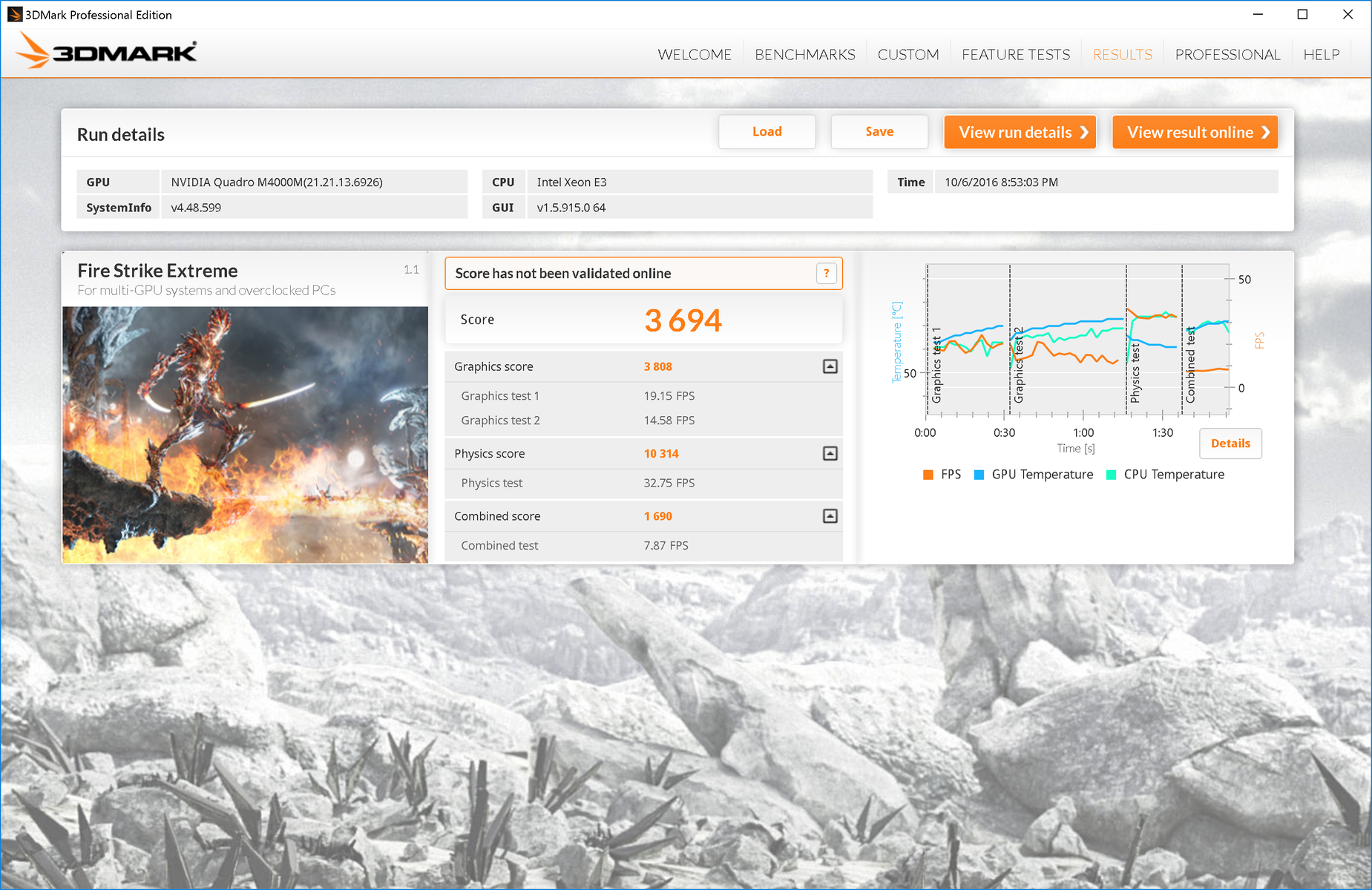Click the validation help question mark icon
Viewport: 1372px width, 890px height.
[826, 274]
